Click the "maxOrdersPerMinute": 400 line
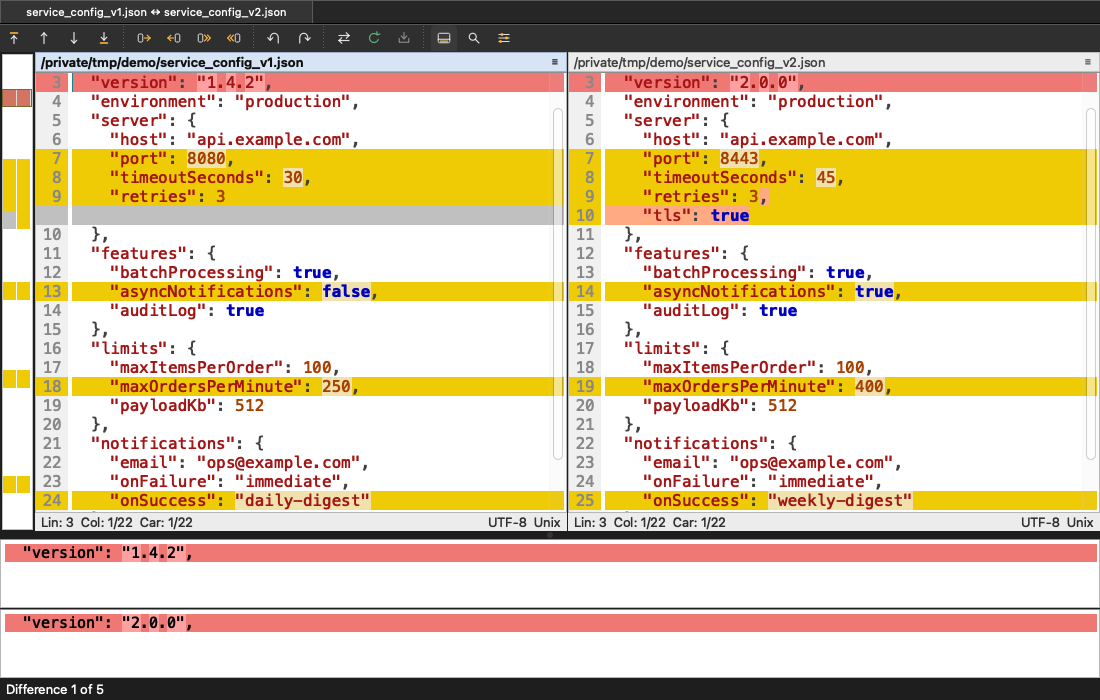This screenshot has width=1100, height=700. point(851,386)
